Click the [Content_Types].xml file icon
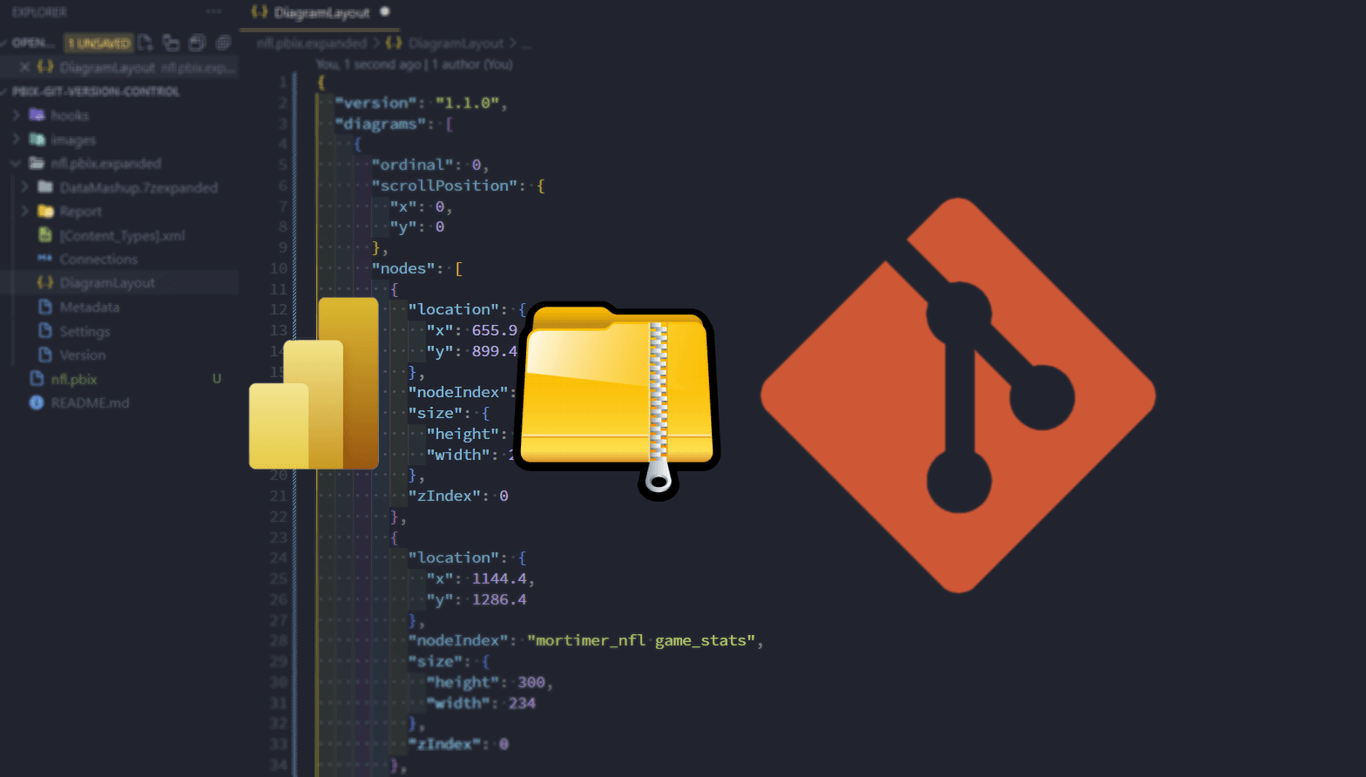Viewport: 1366px width, 777px height. pyautogui.click(x=45, y=235)
